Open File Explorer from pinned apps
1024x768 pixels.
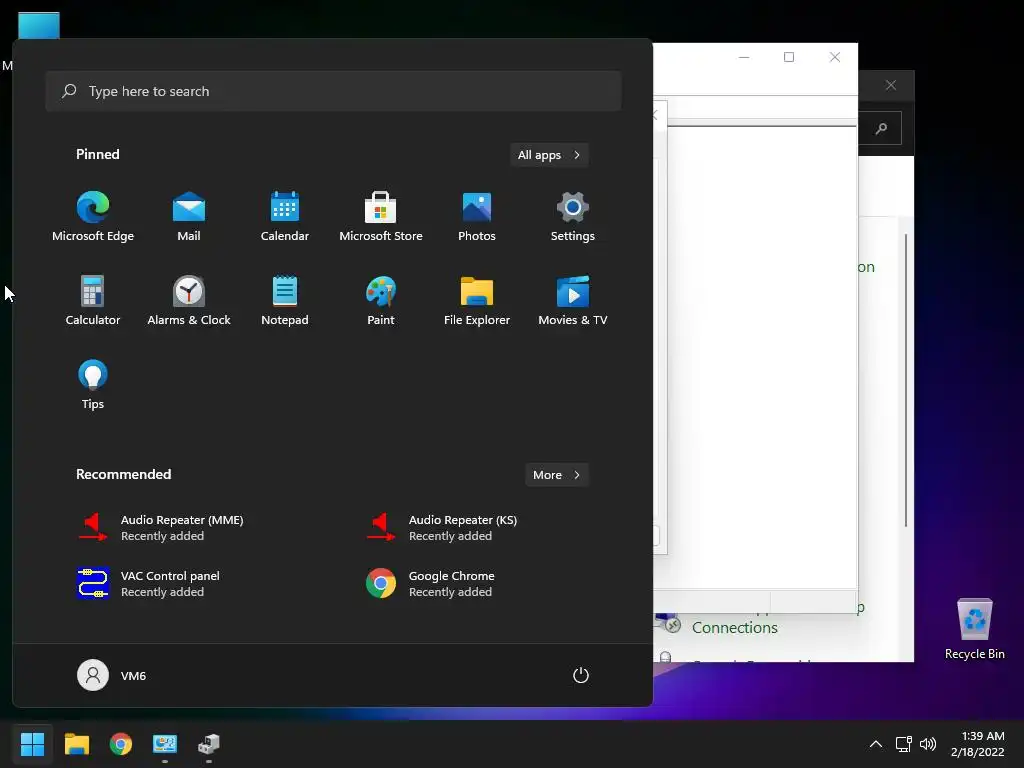tap(477, 300)
